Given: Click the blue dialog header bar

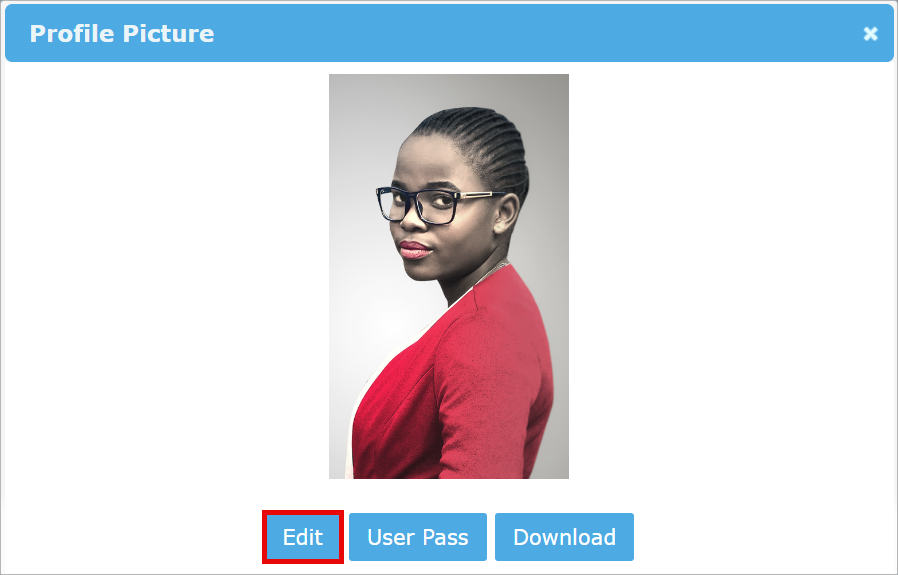Looking at the screenshot, I should pyautogui.click(x=449, y=33).
